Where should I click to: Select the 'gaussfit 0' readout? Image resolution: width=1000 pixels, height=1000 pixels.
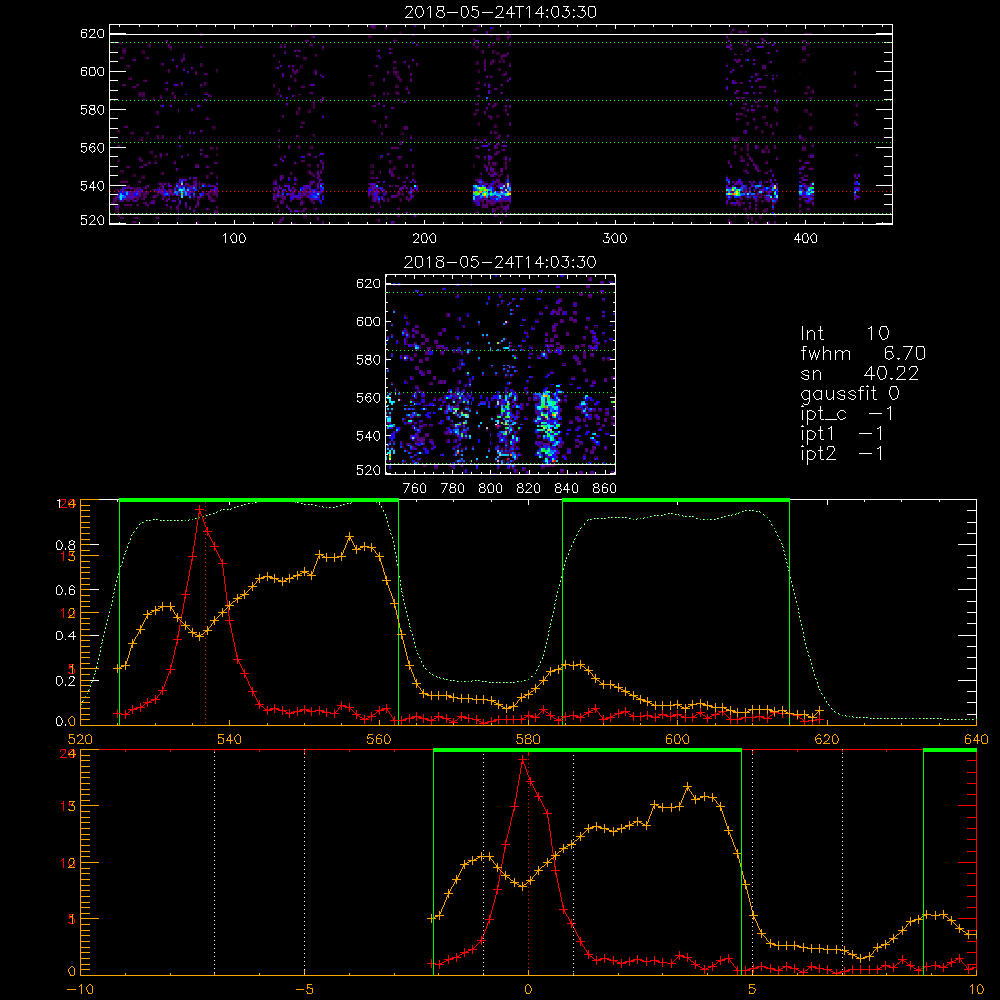(849, 393)
